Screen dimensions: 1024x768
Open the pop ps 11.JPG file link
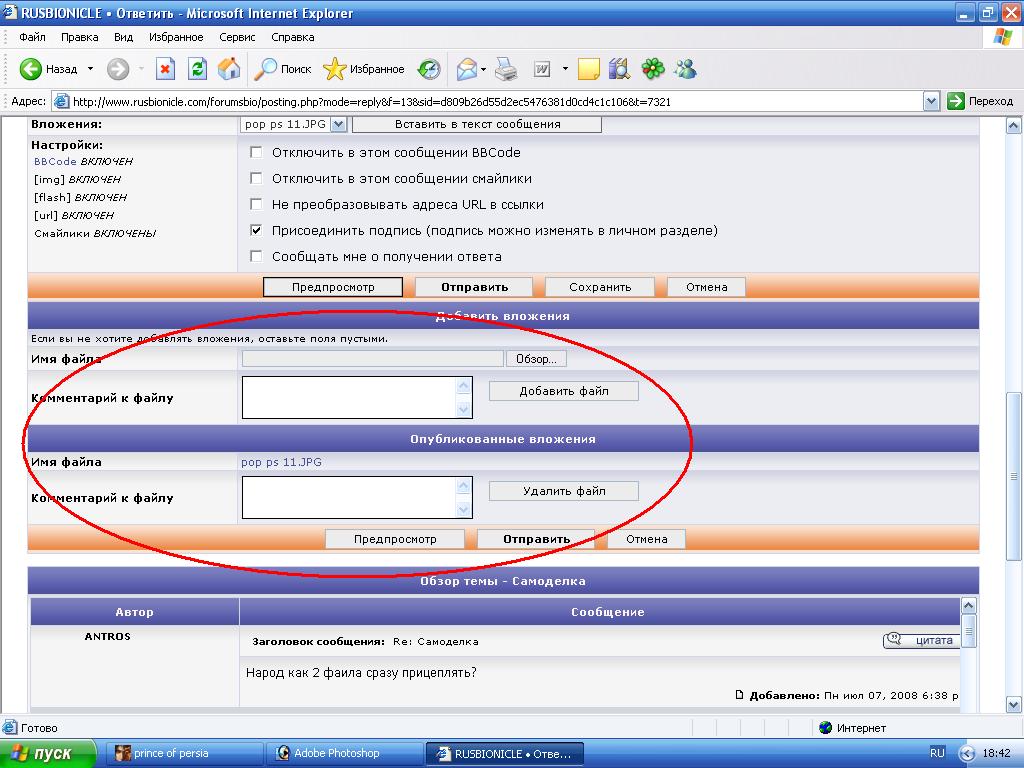[x=281, y=462]
